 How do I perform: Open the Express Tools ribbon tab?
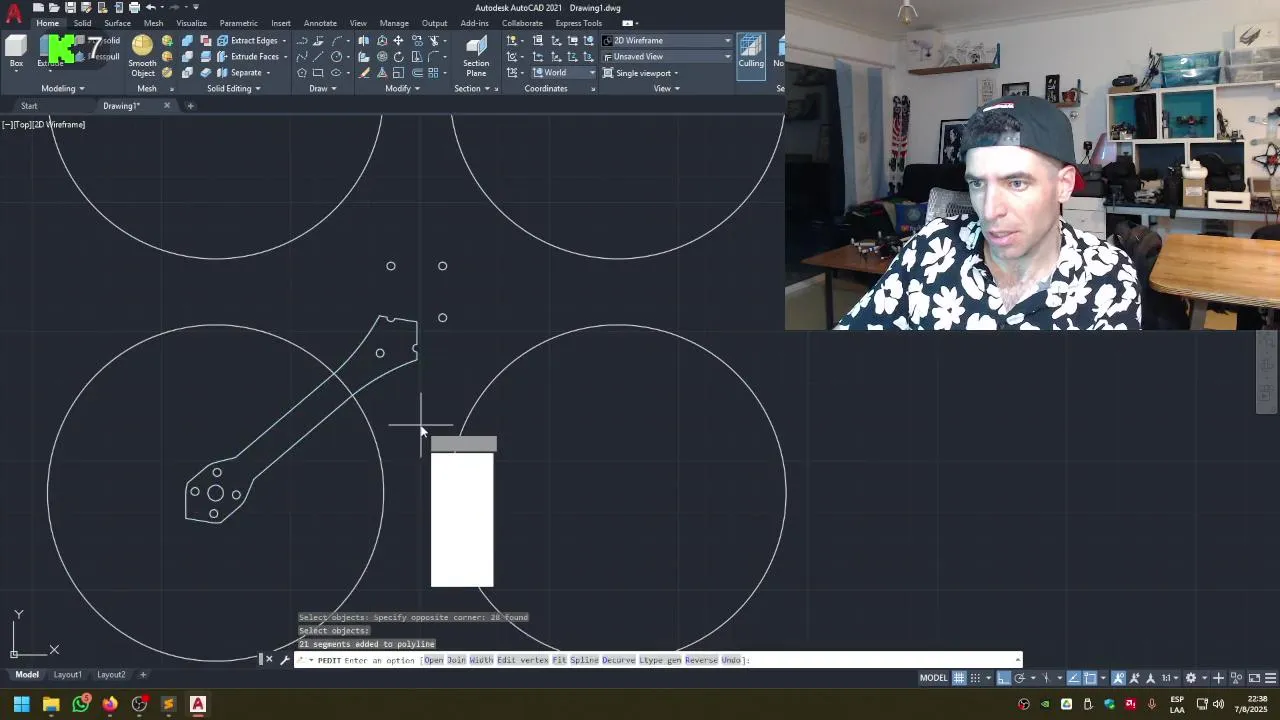[579, 23]
